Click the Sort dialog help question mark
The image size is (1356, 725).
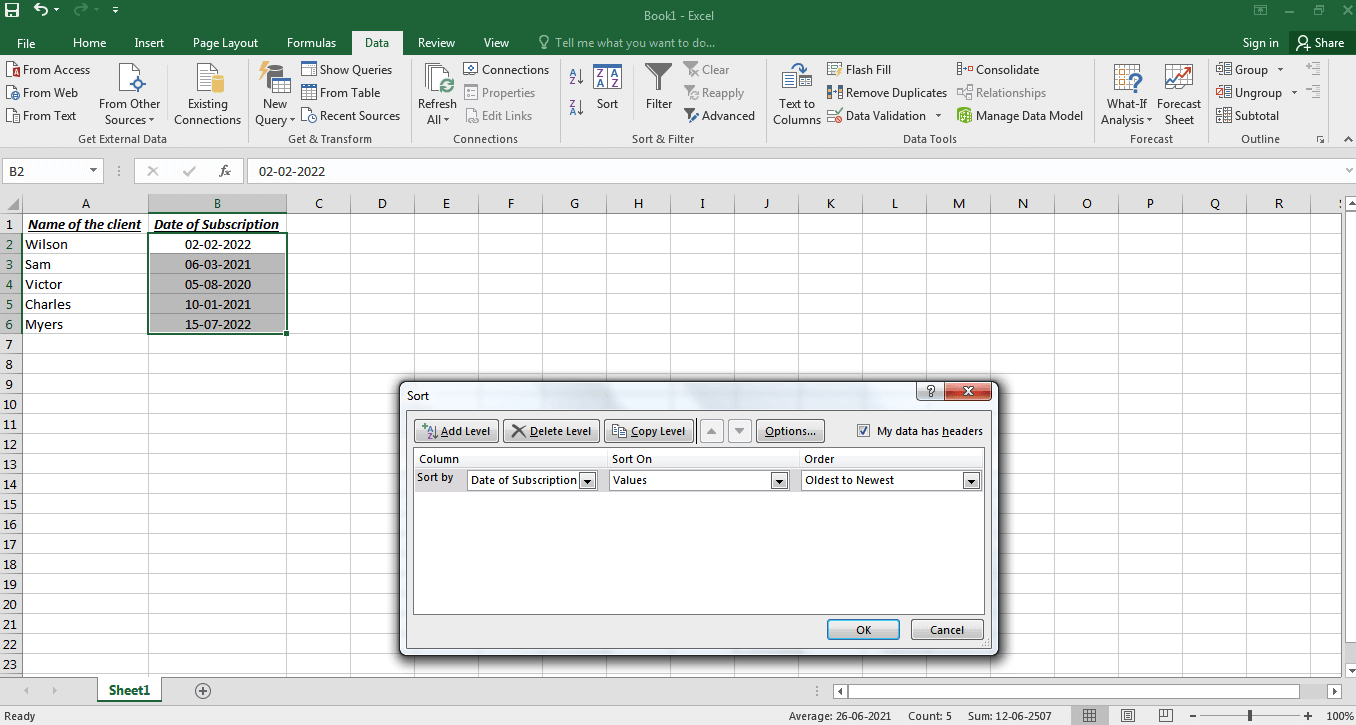tap(931, 392)
